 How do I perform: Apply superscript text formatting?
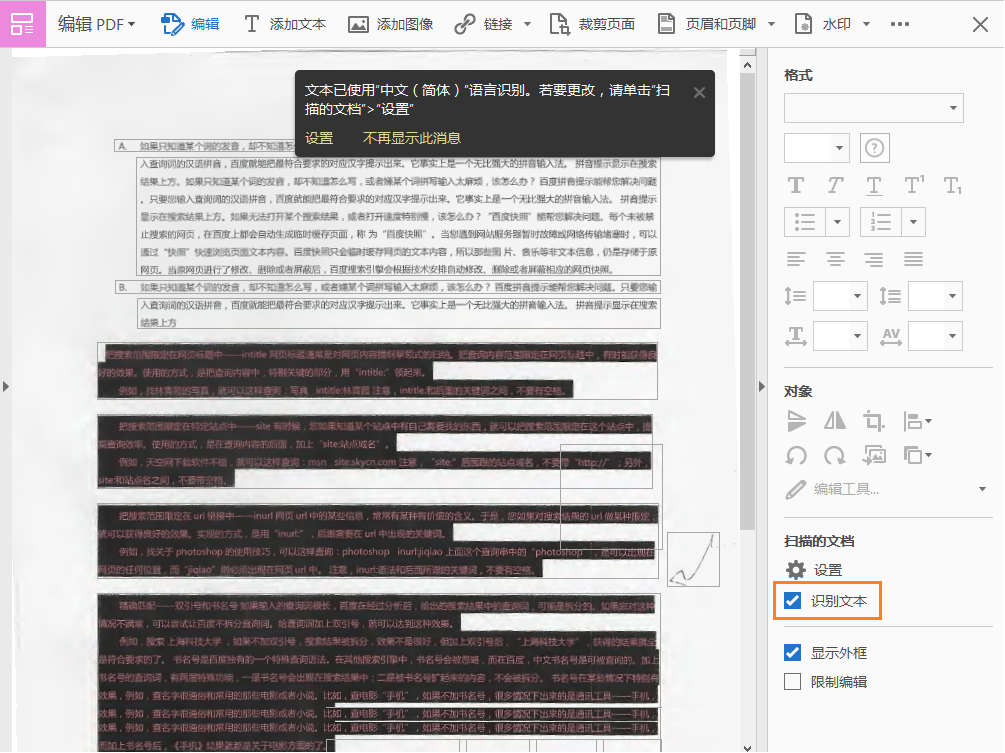coord(913,185)
